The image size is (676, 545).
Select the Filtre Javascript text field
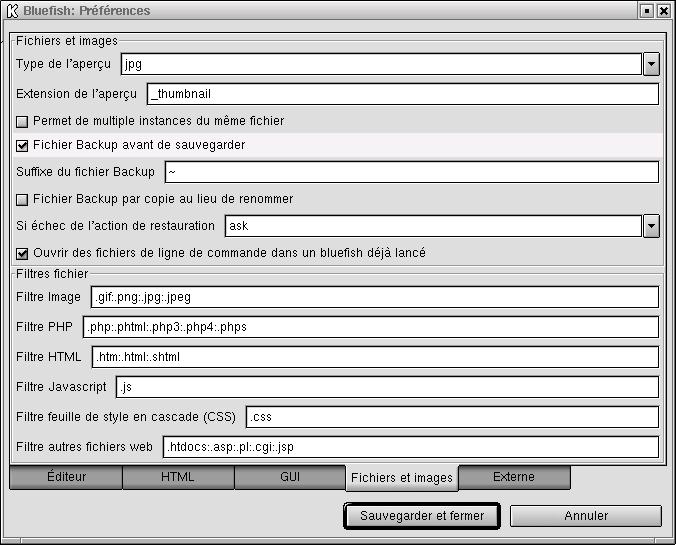(x=387, y=387)
